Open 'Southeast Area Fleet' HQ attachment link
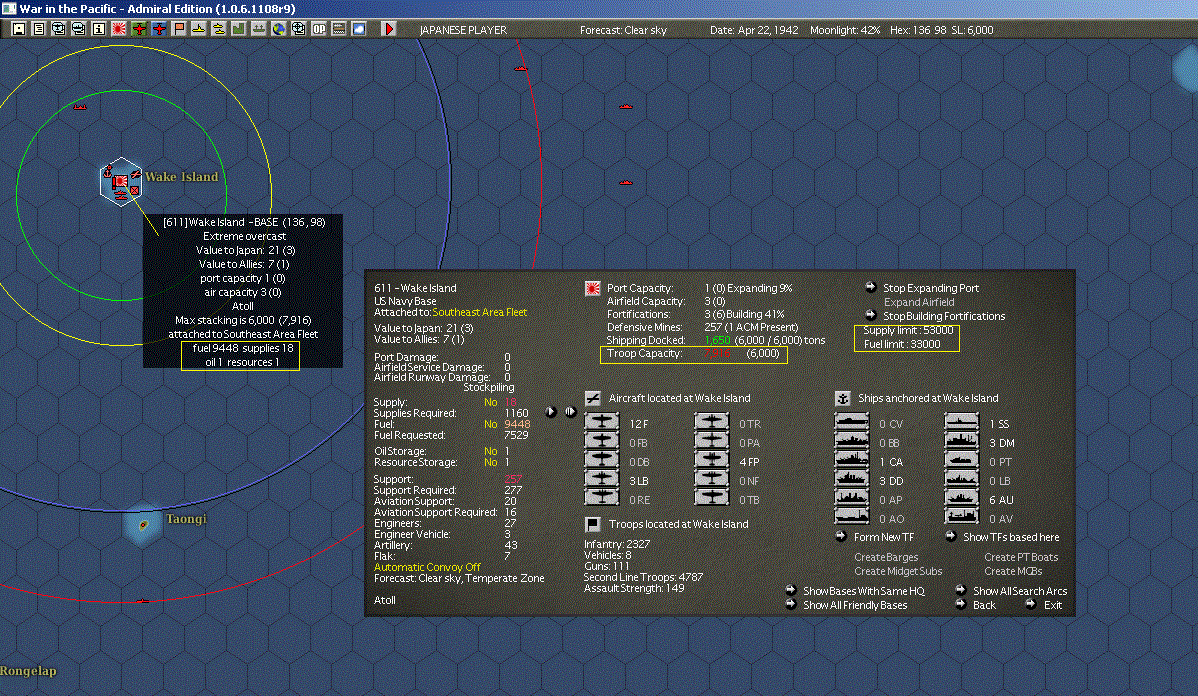The width and height of the screenshot is (1198, 696). point(479,312)
